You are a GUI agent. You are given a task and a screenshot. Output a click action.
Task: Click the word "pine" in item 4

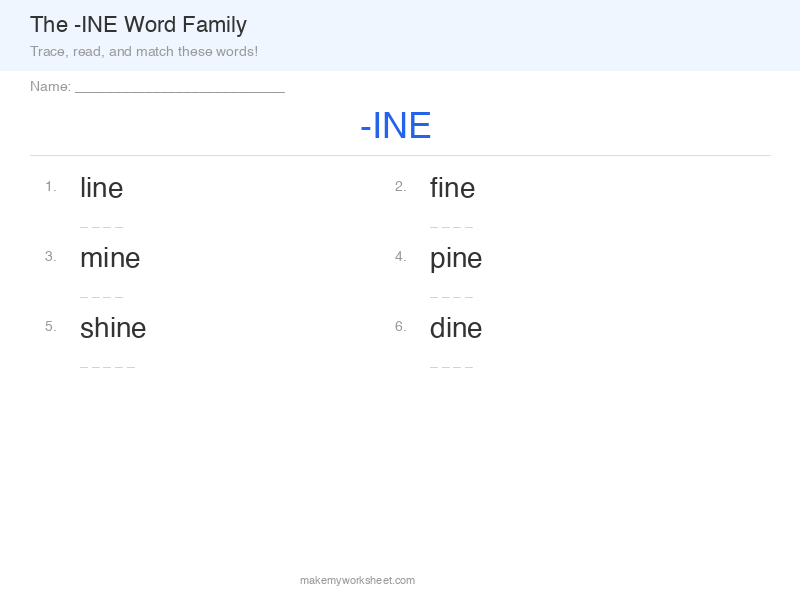[x=456, y=258]
